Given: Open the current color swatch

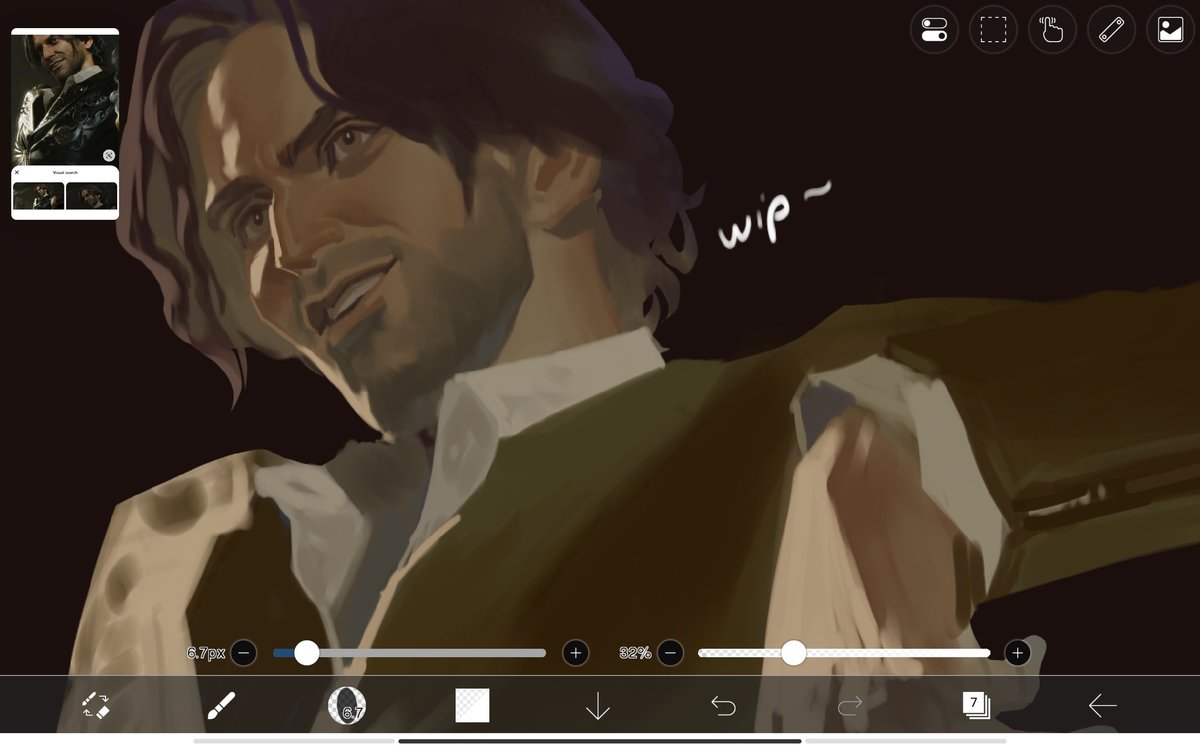Looking at the screenshot, I should [472, 706].
